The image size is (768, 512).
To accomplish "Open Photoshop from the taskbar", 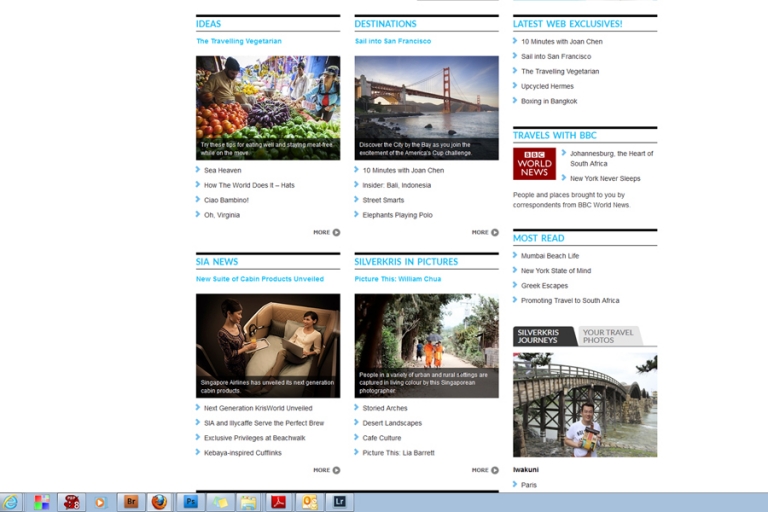I will [190, 502].
